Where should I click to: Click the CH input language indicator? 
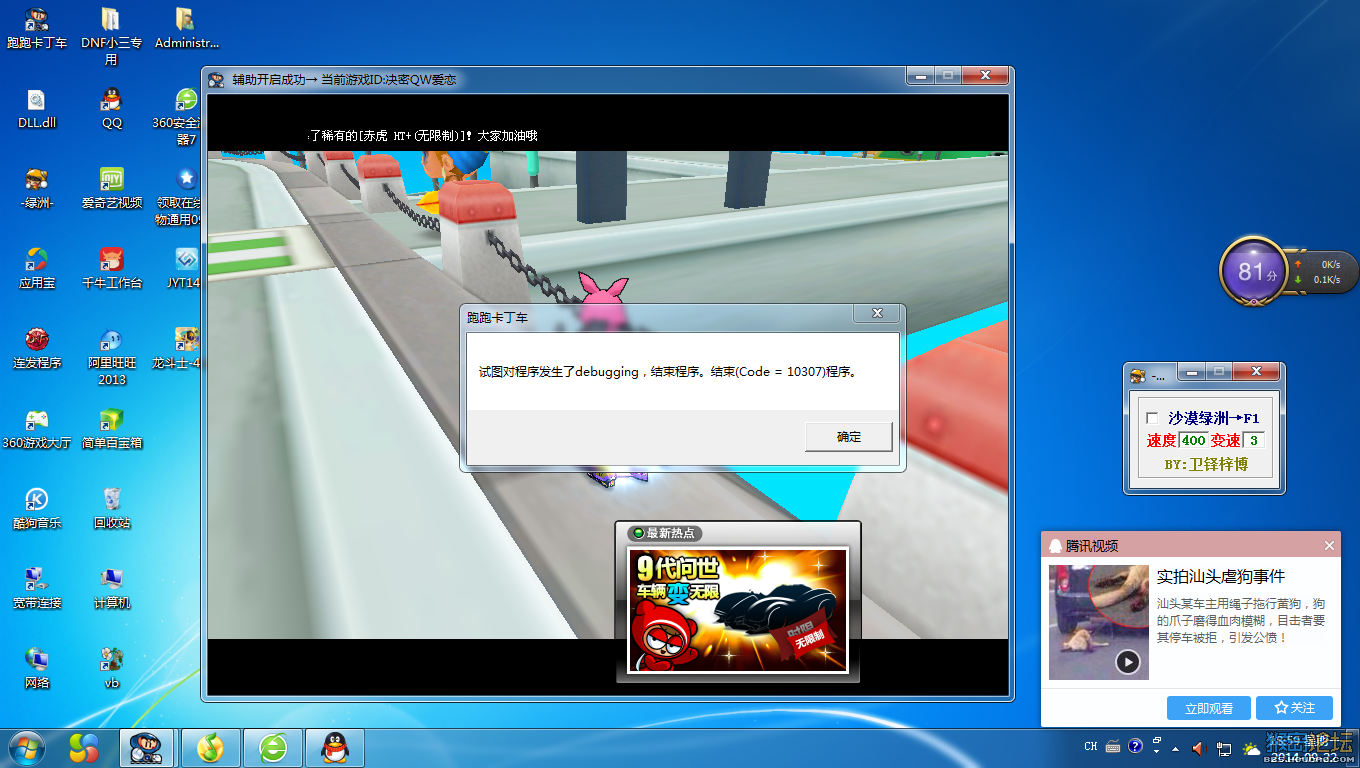pyautogui.click(x=1090, y=746)
